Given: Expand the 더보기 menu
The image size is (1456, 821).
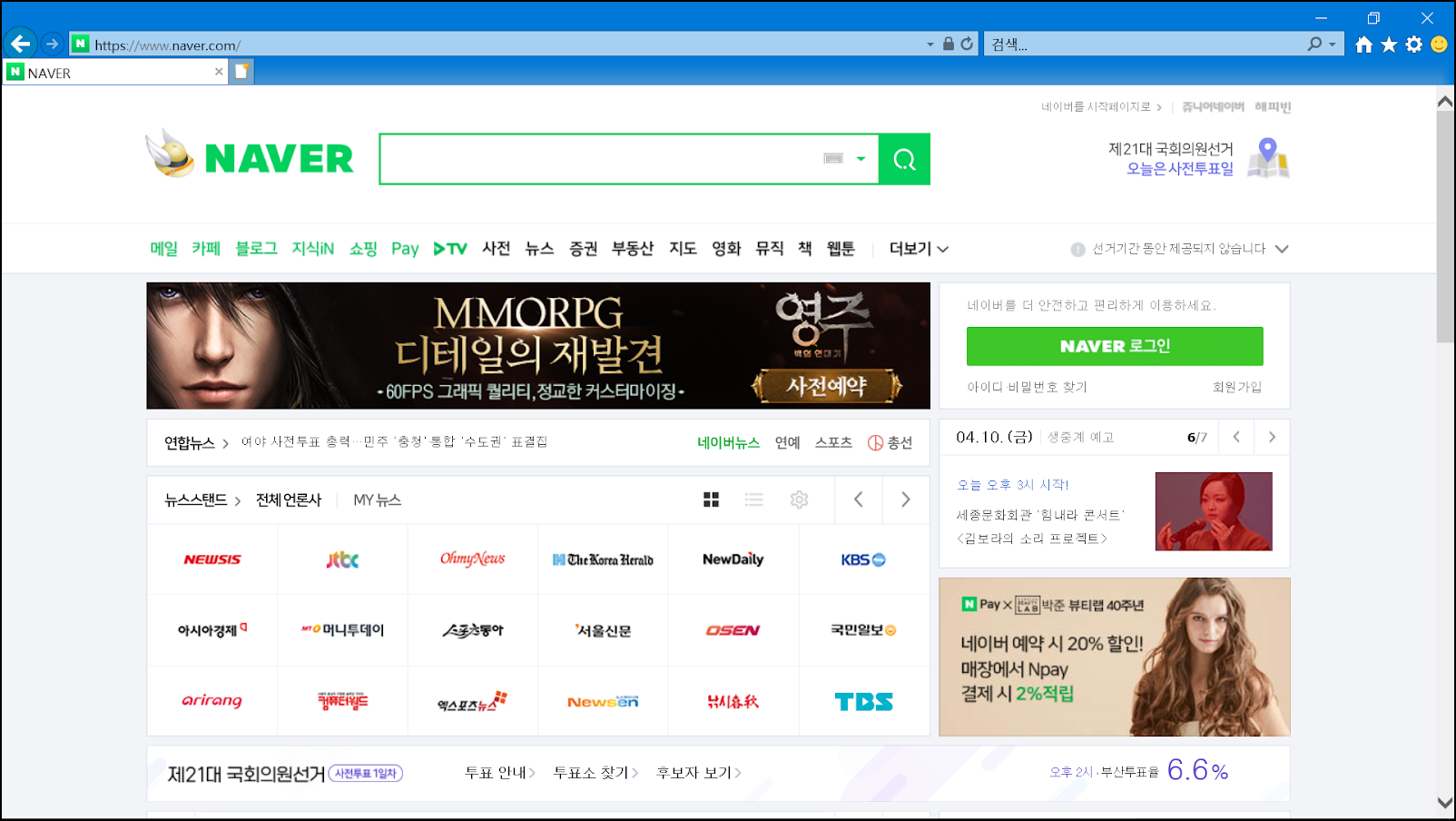Looking at the screenshot, I should point(919,249).
